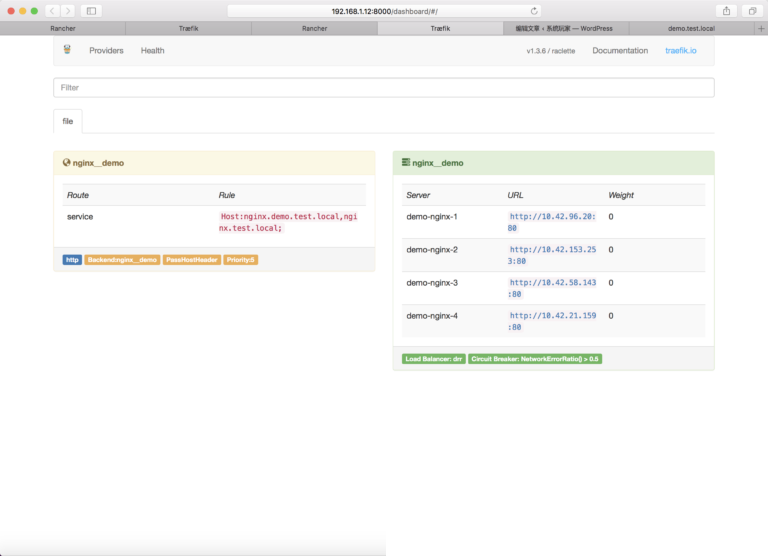The image size is (768, 556).
Task: Click the v1.3.6 / raclette version text
Action: (551, 51)
